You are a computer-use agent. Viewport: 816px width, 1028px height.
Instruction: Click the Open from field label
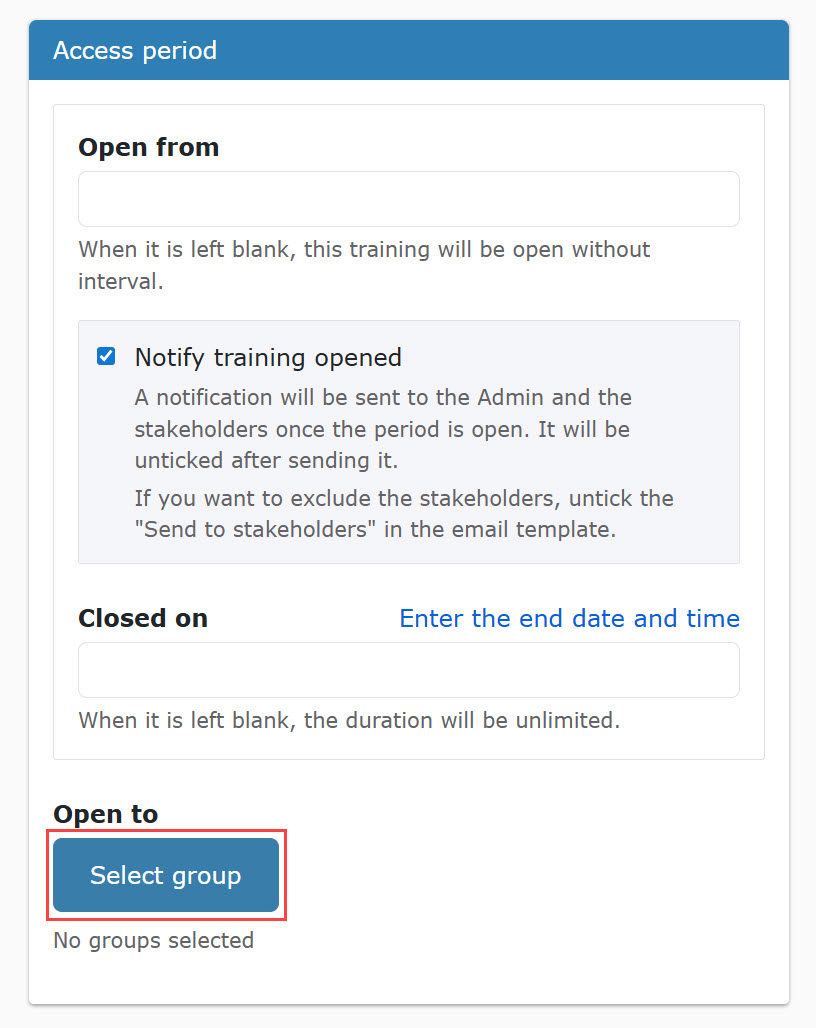[x=149, y=147]
